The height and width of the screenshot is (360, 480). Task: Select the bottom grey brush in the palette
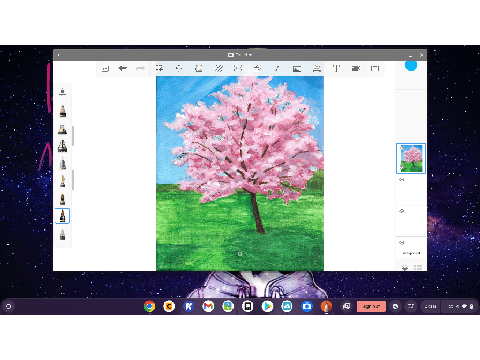click(x=62, y=235)
